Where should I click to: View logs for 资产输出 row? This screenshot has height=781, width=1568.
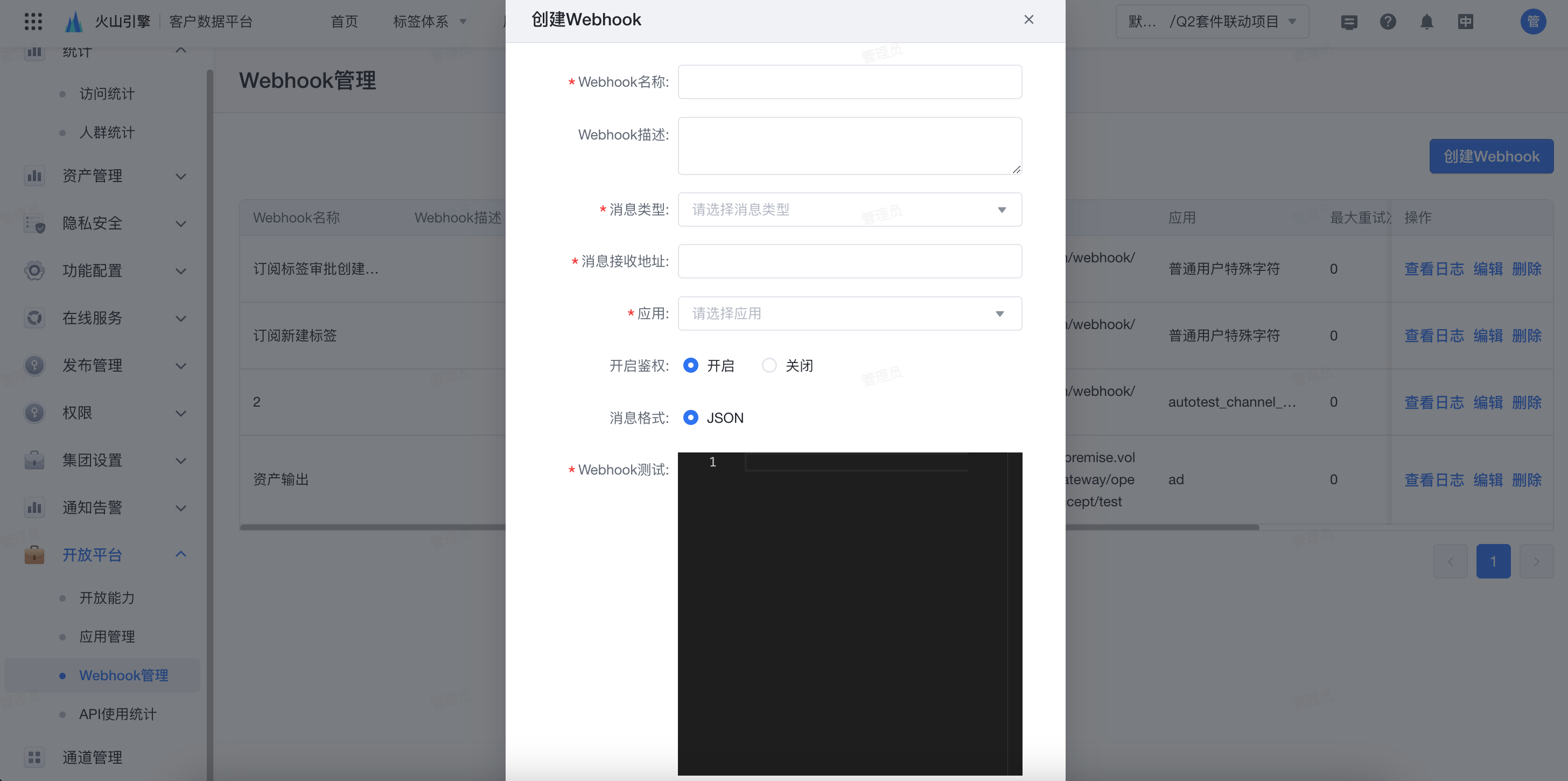click(1433, 480)
